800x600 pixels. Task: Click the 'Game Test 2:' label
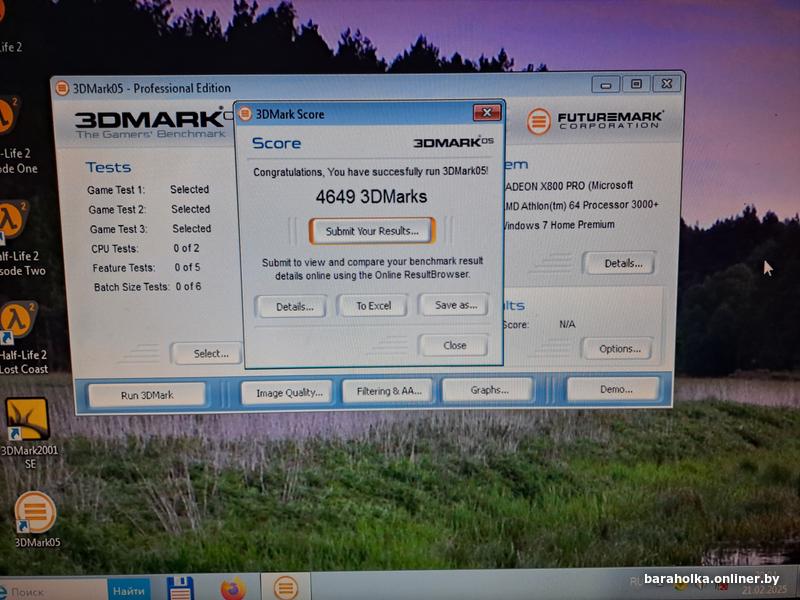pyautogui.click(x=117, y=210)
